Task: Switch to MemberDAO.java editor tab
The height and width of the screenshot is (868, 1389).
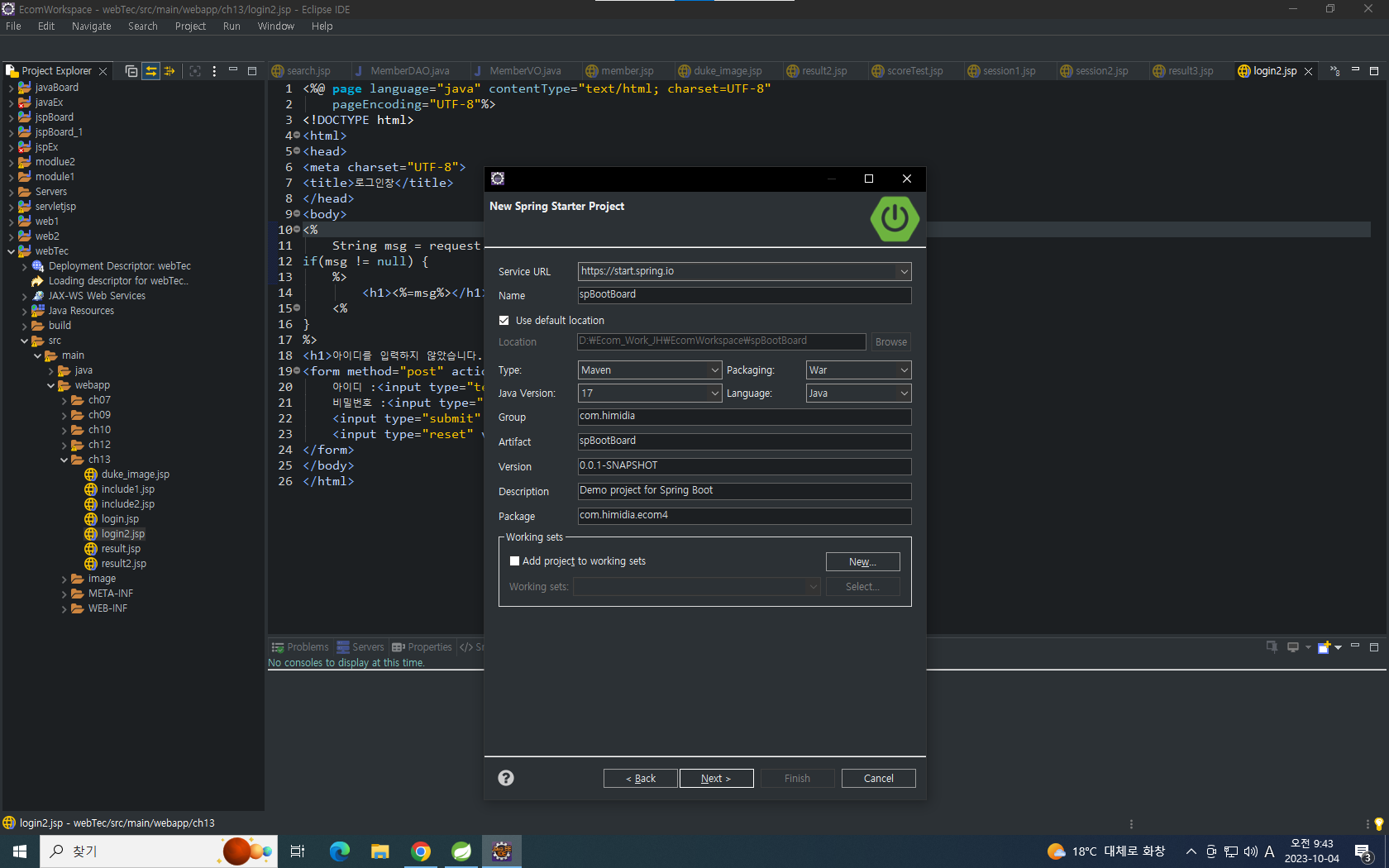Action: (410, 71)
